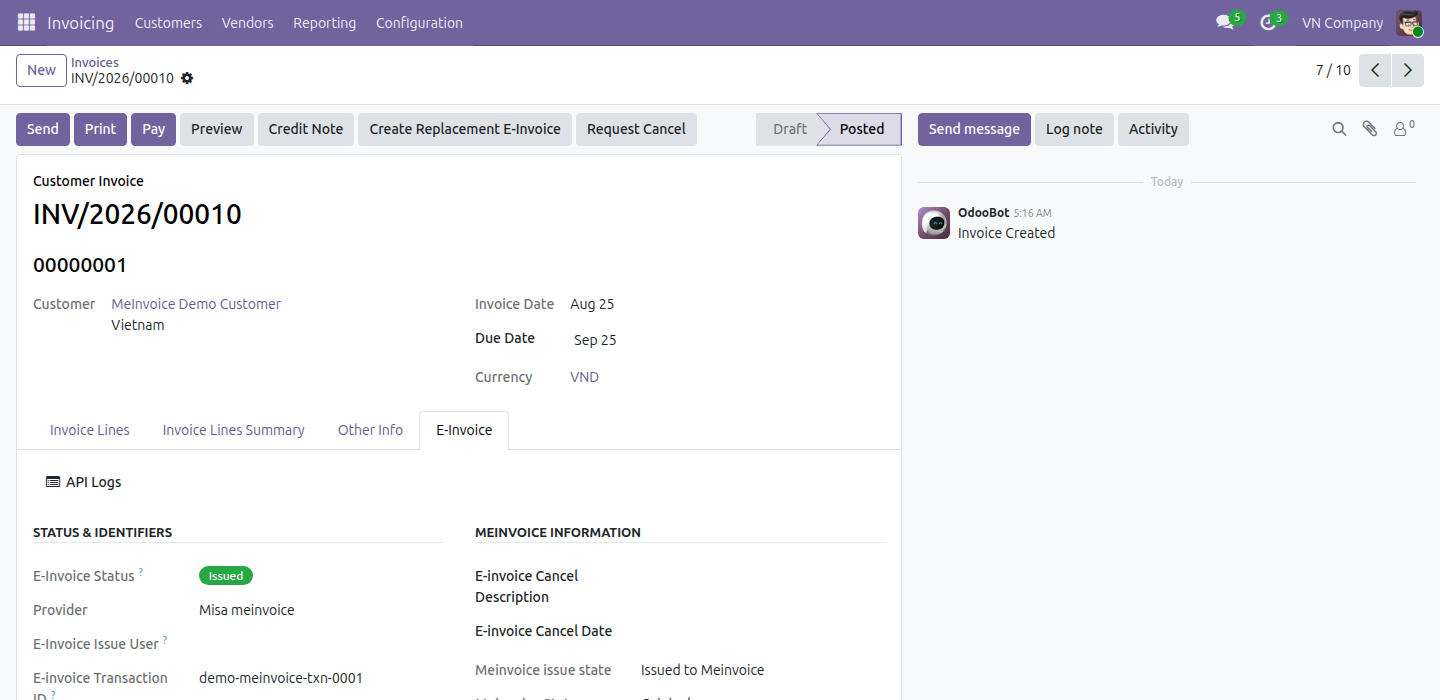Open the conversations messages icon
The height and width of the screenshot is (700, 1440).
tap(1225, 22)
